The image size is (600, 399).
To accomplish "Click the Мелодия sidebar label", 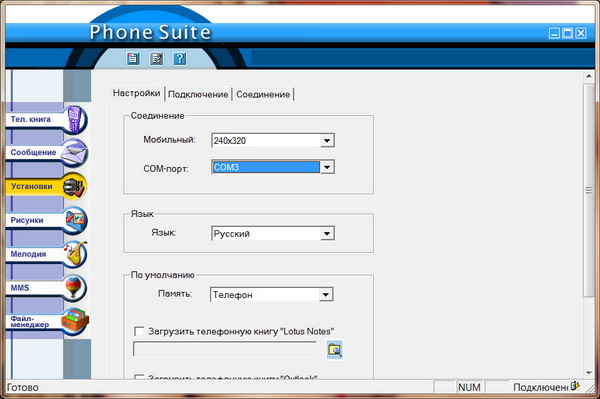I will coord(28,254).
